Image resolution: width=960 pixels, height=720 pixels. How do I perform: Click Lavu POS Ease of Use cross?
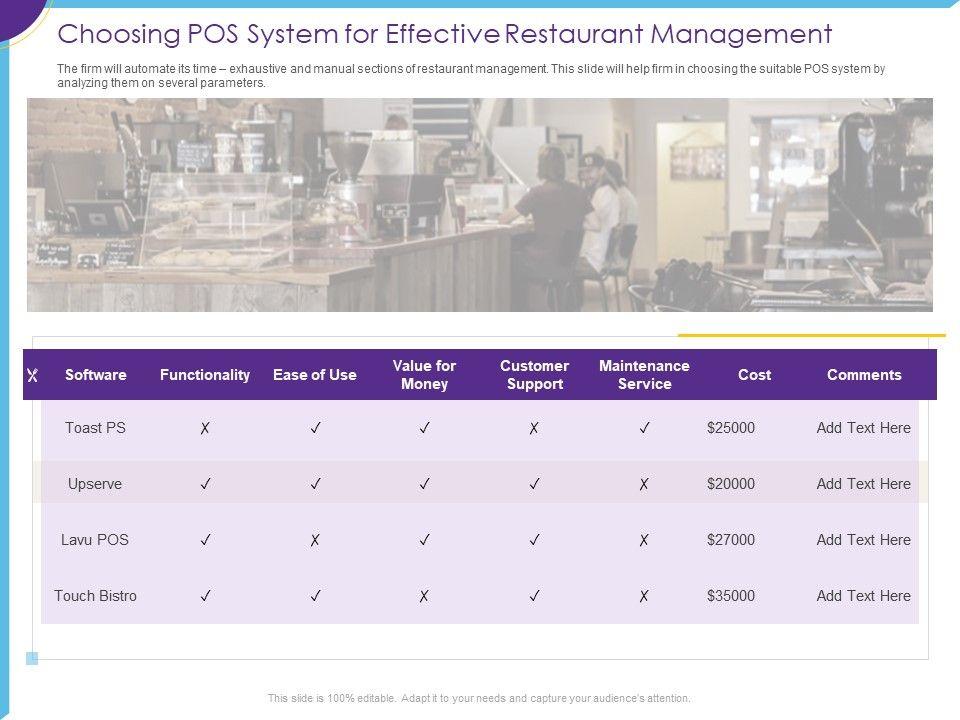coord(315,540)
